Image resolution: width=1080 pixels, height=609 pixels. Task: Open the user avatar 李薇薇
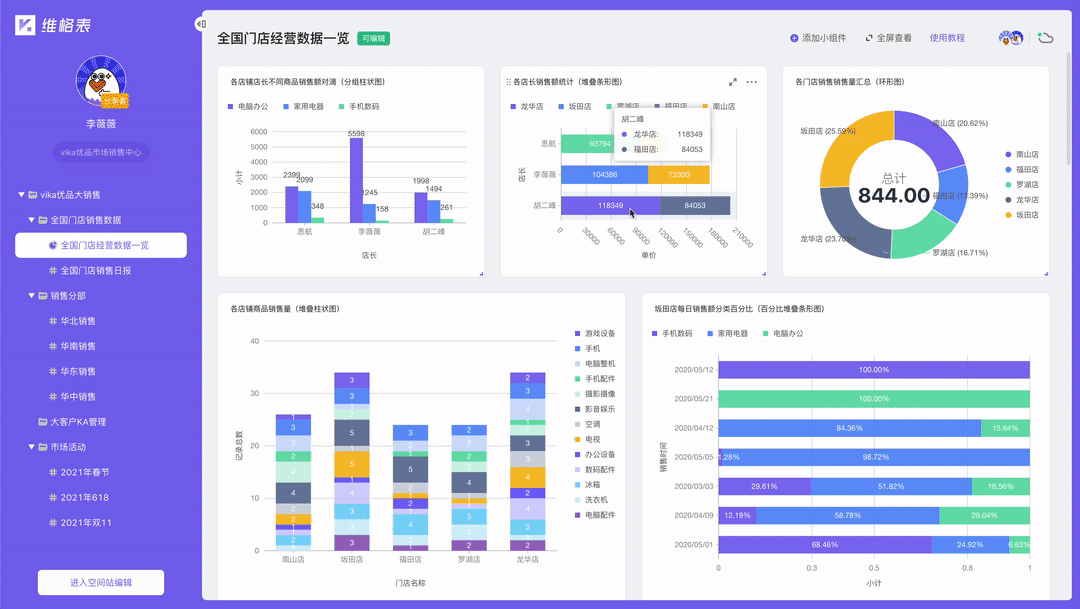click(x=101, y=81)
